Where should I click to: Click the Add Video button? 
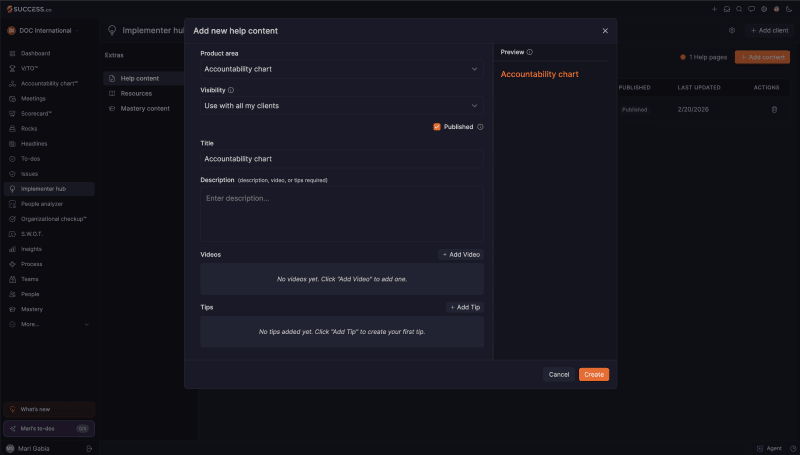(x=461, y=255)
